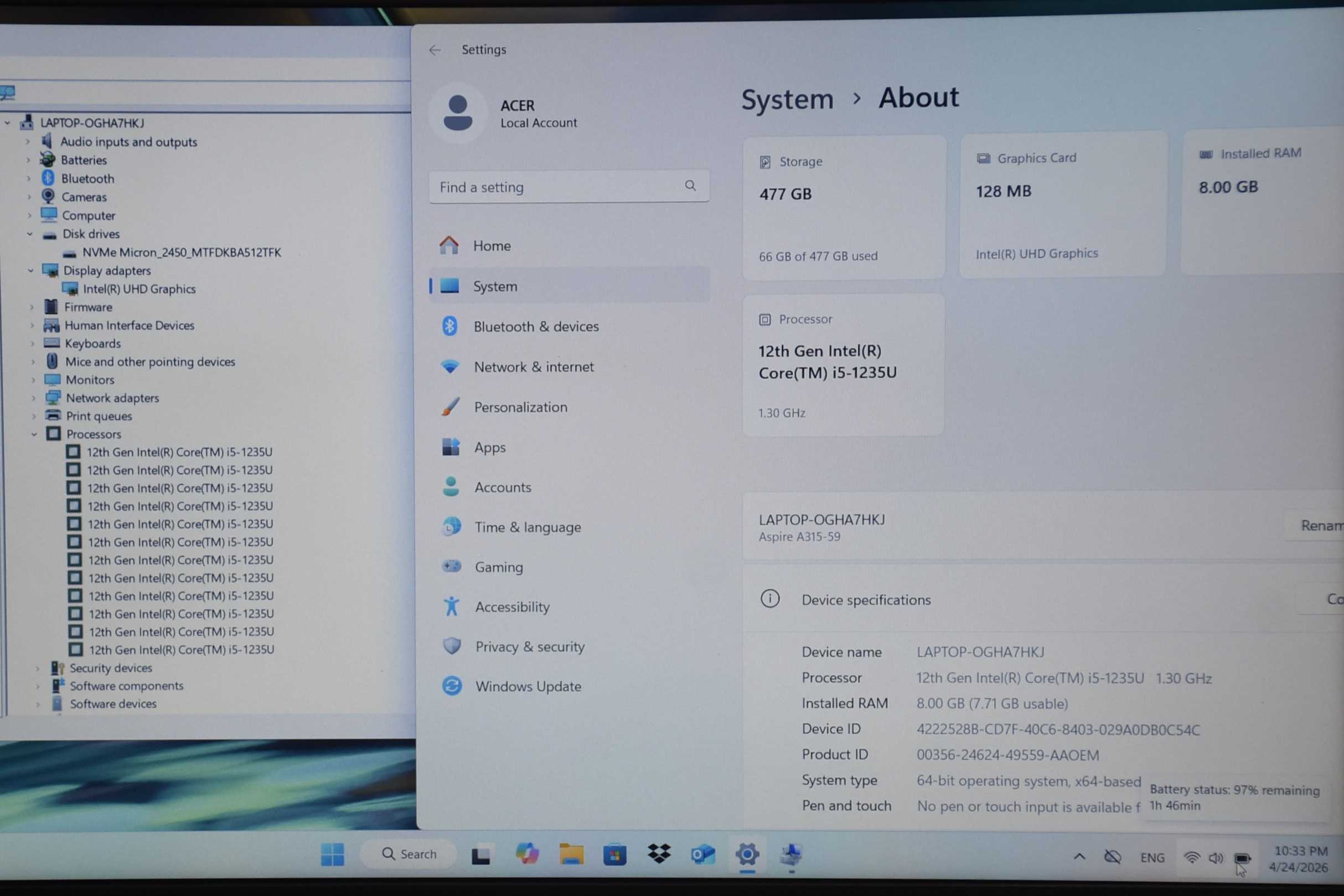Click the Settings back arrow
Screen dimensions: 1344x896
pyautogui.click(x=435, y=50)
